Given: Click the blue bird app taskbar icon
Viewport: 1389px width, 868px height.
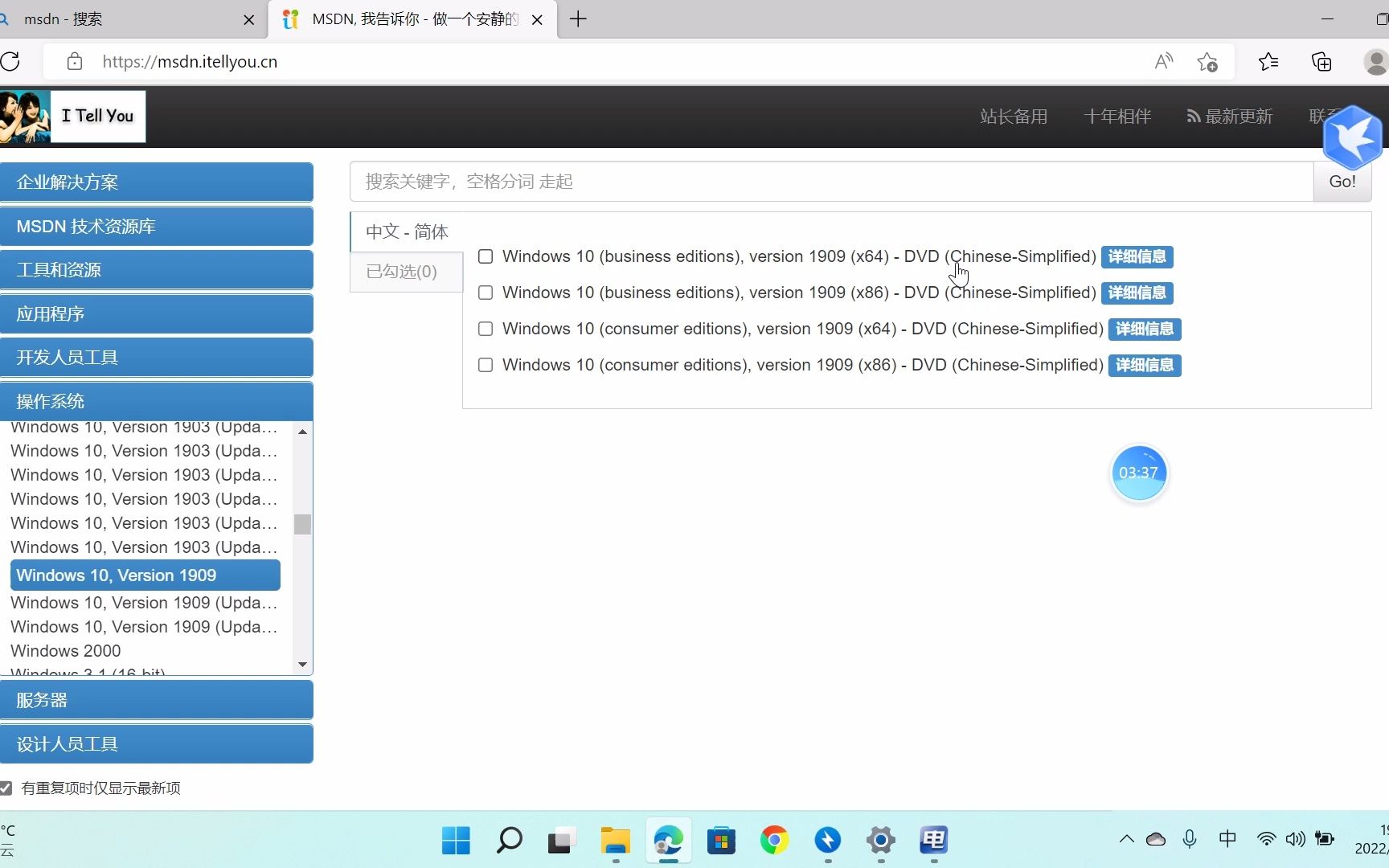Looking at the screenshot, I should click(x=827, y=841).
